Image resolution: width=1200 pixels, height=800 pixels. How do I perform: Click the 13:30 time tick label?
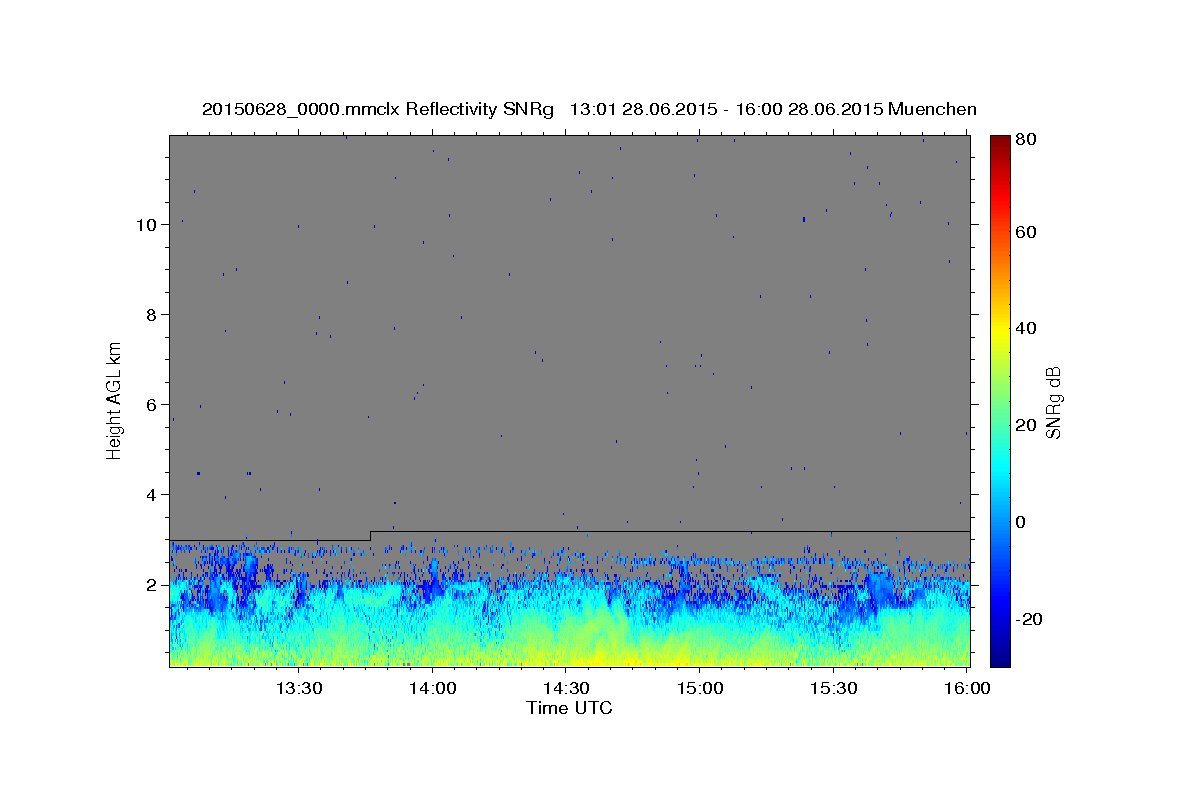click(298, 688)
